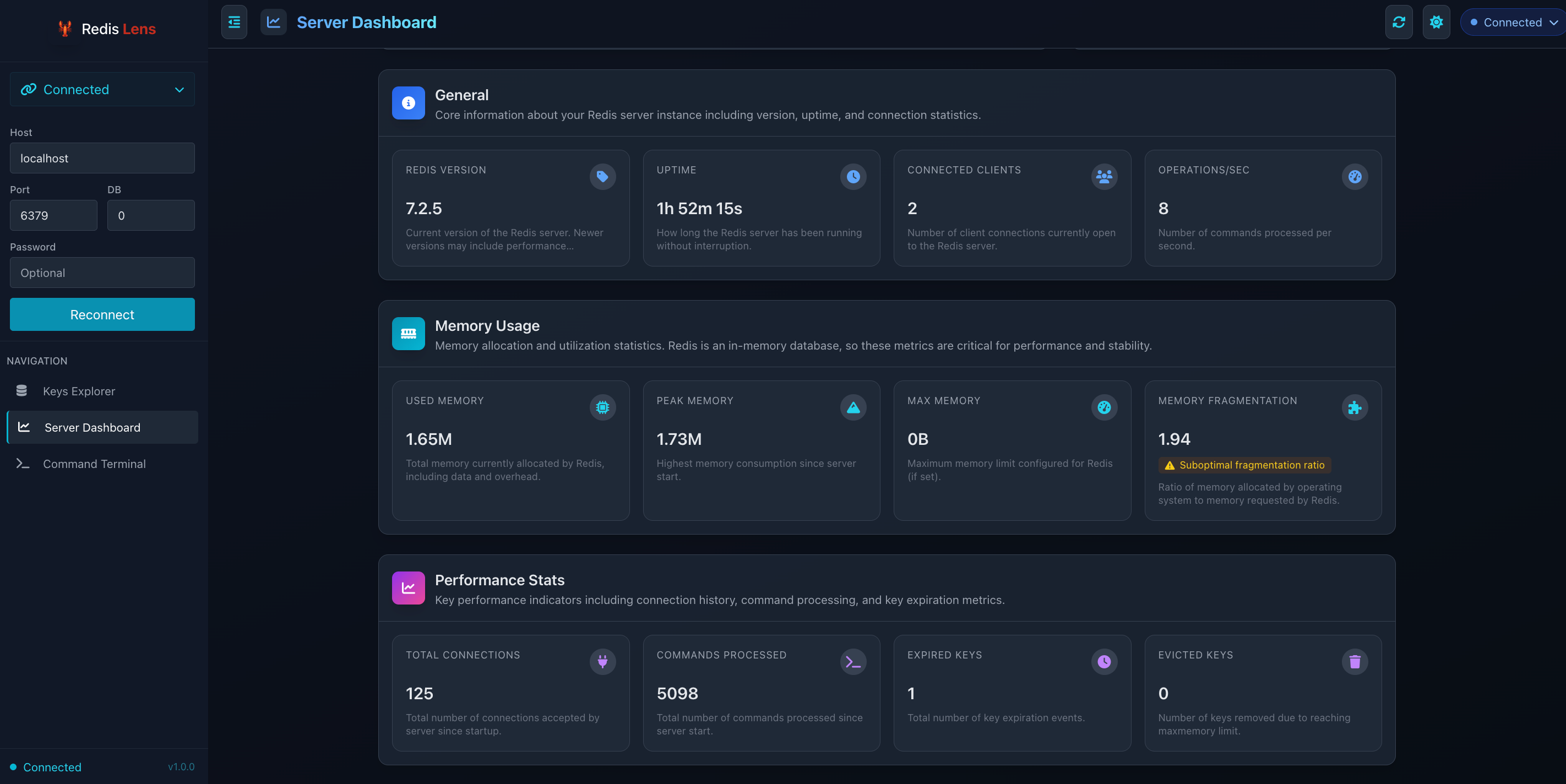Click the chevron in the sidebar Connected panel
The height and width of the screenshot is (784, 1566).
point(180,90)
